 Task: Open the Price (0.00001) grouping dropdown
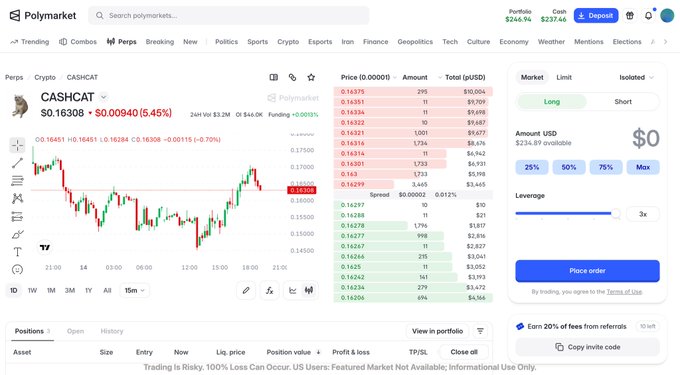[368, 77]
